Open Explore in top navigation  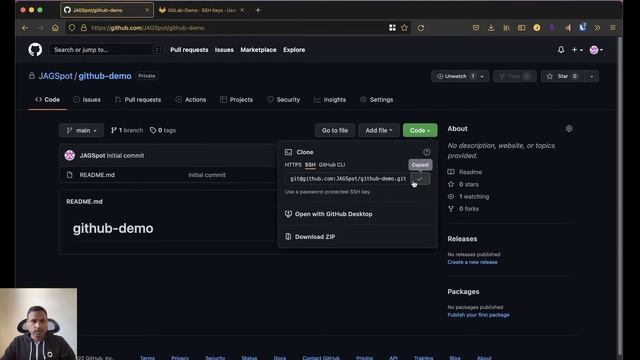294,50
